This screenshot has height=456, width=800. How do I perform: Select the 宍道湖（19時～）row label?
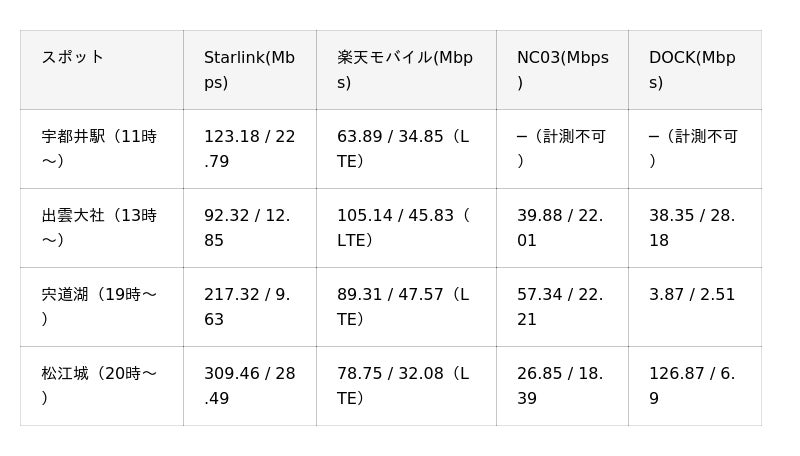tap(102, 307)
